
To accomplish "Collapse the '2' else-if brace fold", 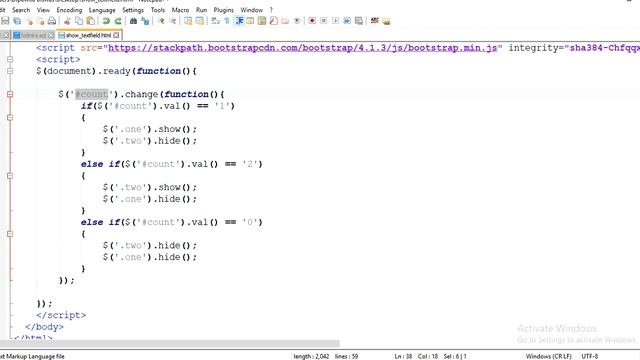I will tap(10, 176).
